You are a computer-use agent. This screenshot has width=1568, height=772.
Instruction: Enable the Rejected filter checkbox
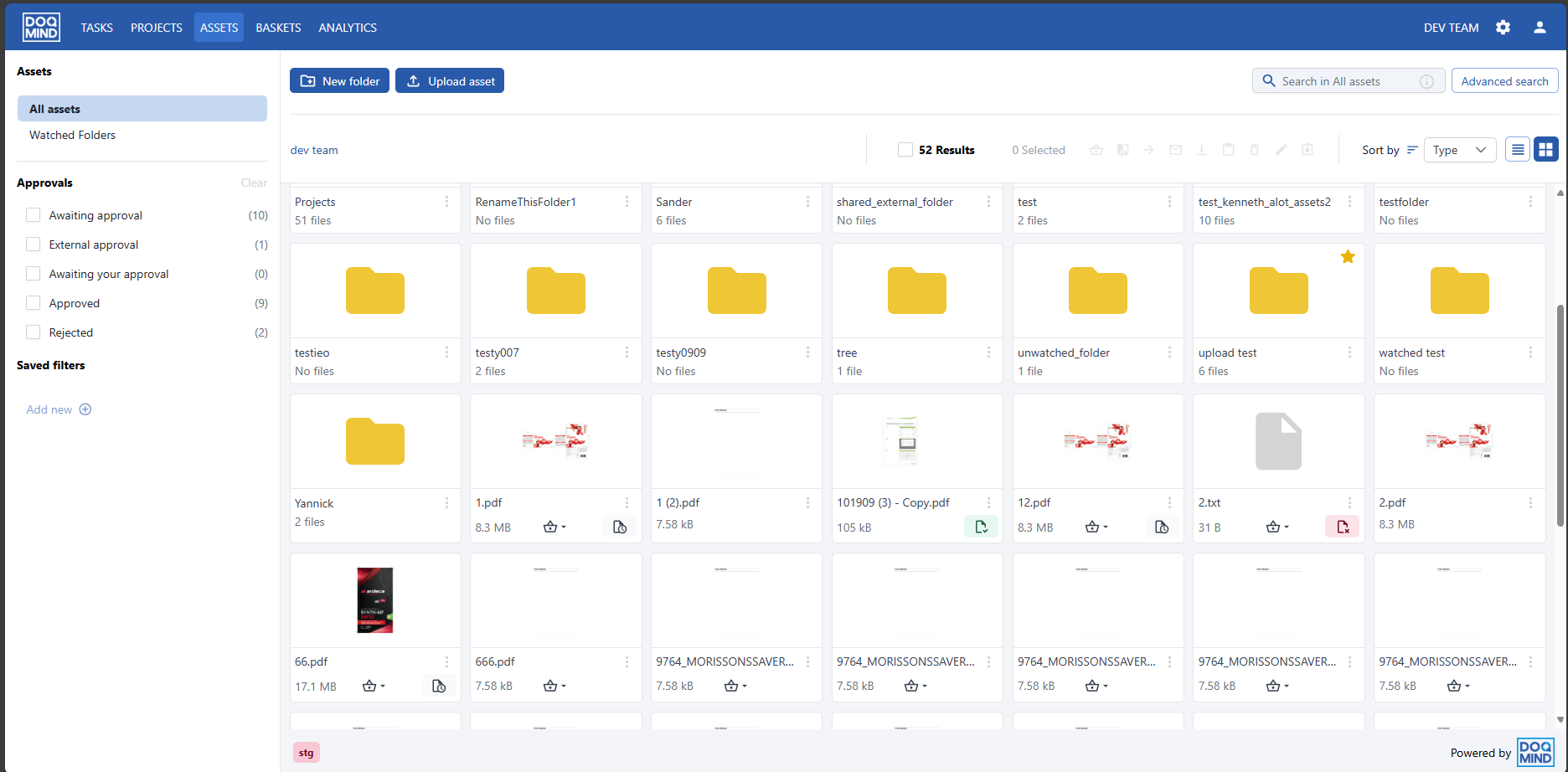(x=34, y=332)
